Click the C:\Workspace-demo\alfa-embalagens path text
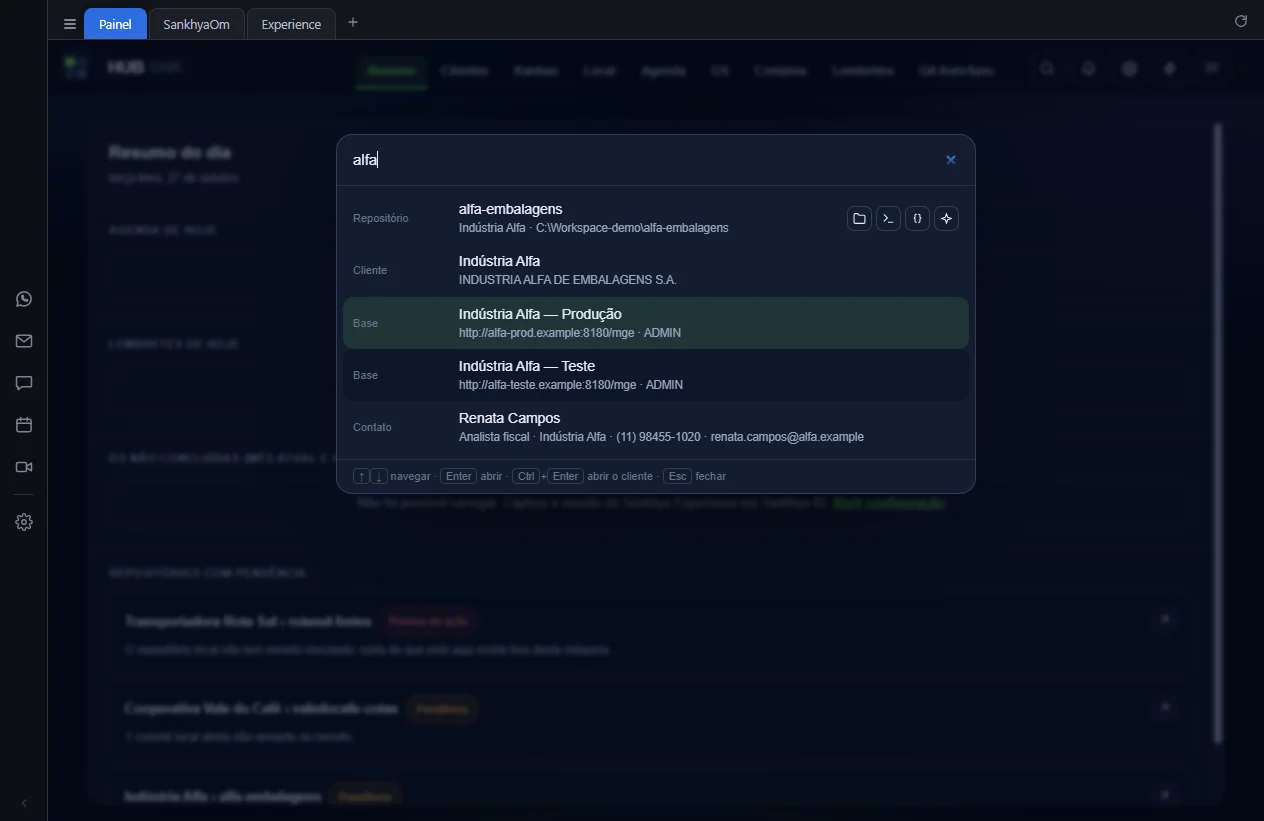Image resolution: width=1264 pixels, height=821 pixels. pyautogui.click(x=632, y=228)
